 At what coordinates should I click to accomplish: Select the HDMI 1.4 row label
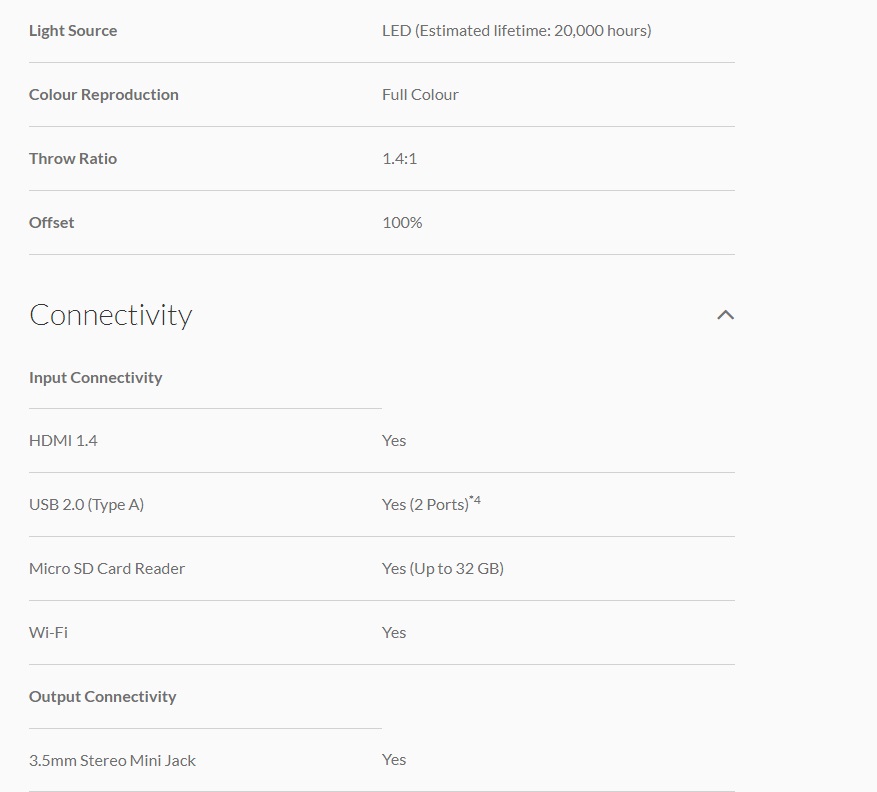tap(63, 441)
